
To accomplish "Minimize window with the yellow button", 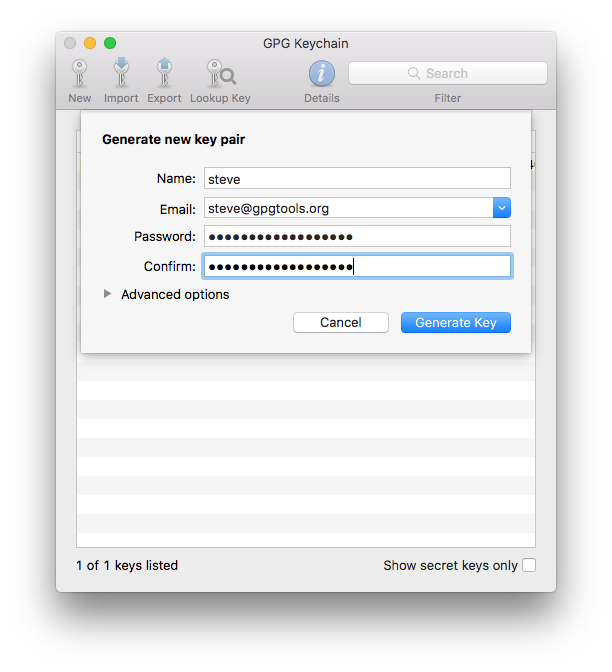I will pyautogui.click(x=90, y=43).
